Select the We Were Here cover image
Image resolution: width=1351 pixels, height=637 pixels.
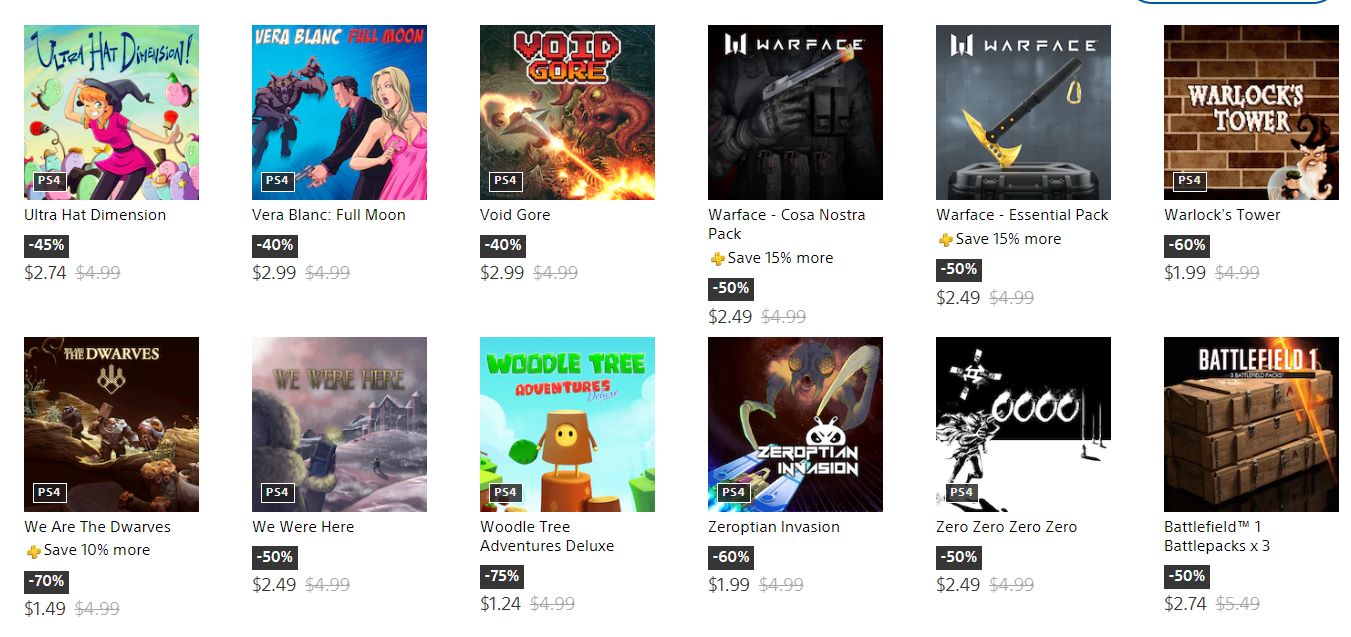(339, 424)
